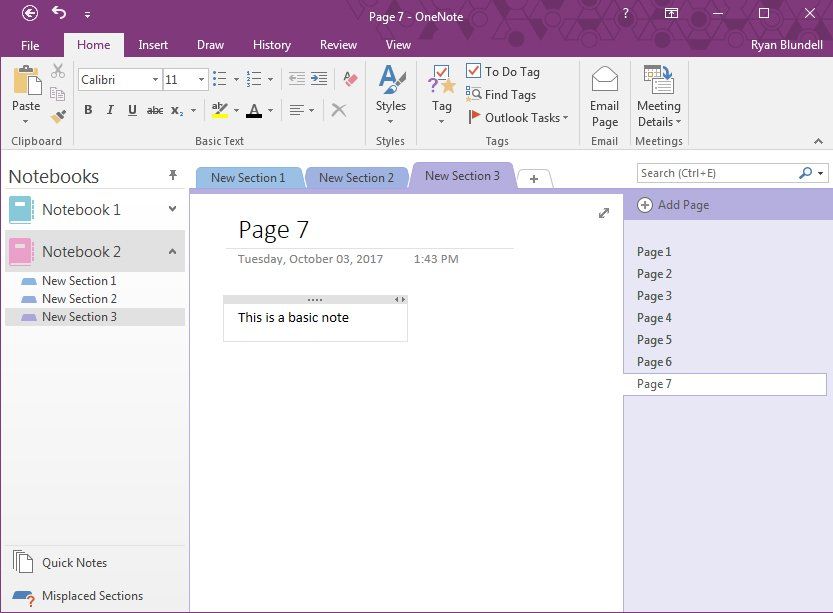833x613 pixels.
Task: Apply the To Do Tag
Action: tap(502, 71)
